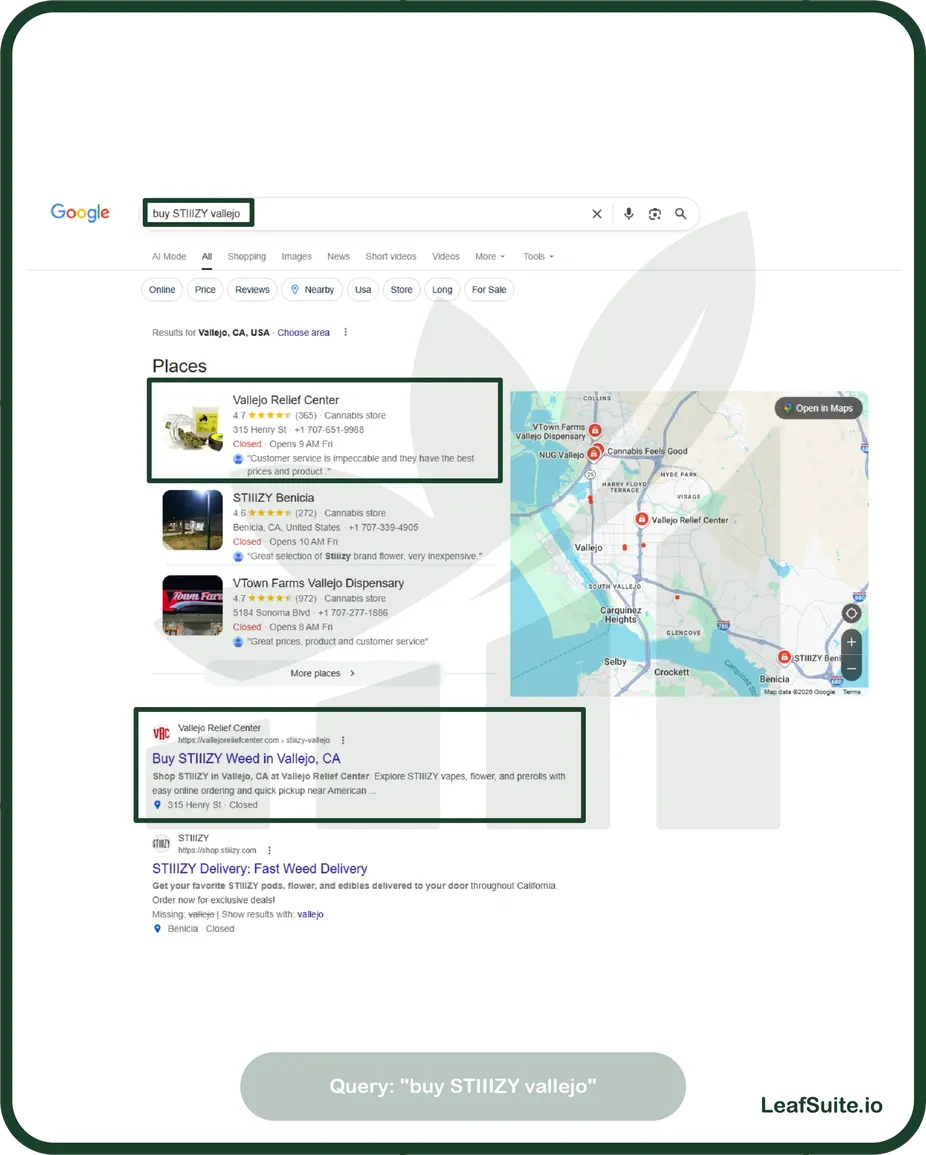Image resolution: width=926 pixels, height=1155 pixels.
Task: Switch to the Images tab
Action: click(296, 257)
